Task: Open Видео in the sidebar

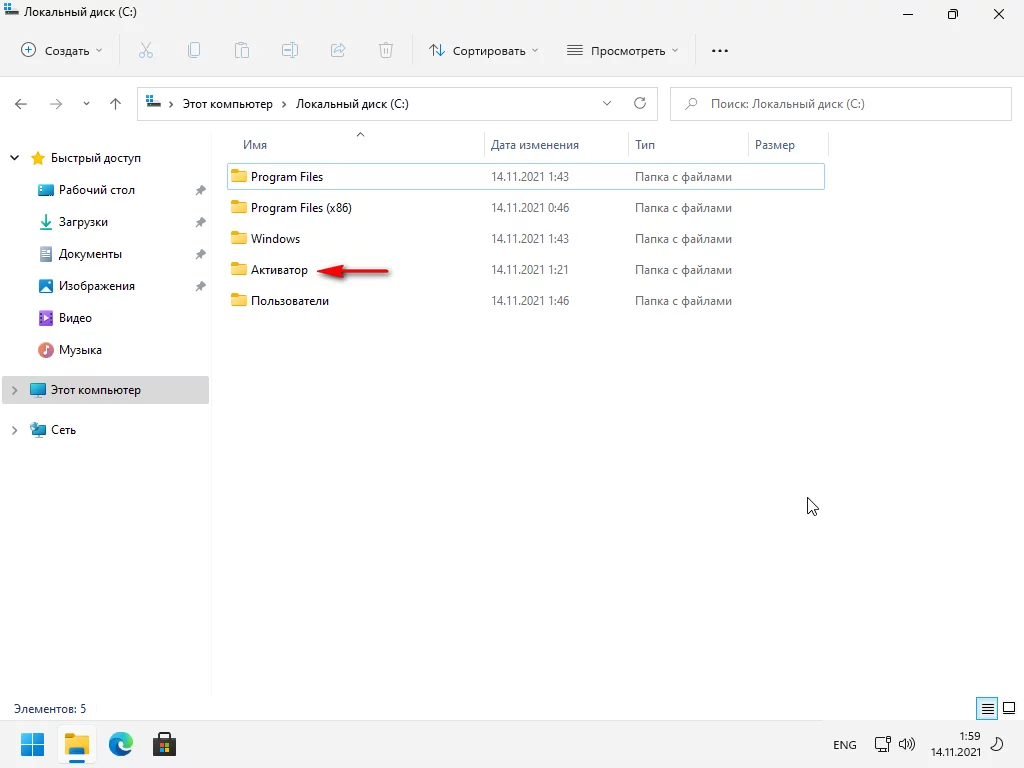Action: pos(75,318)
